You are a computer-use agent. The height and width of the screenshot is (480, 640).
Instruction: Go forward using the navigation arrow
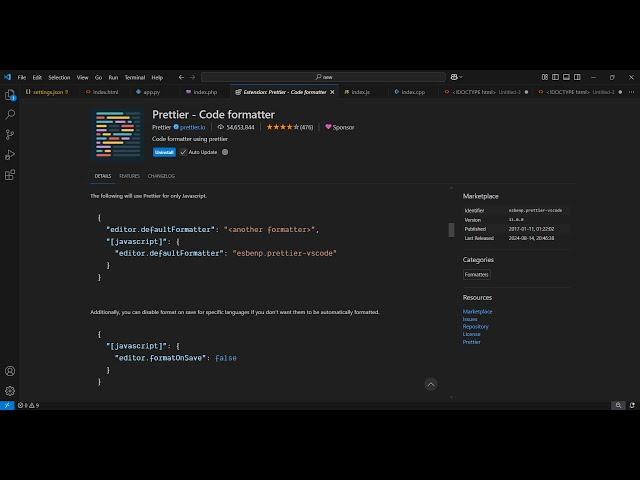point(192,77)
